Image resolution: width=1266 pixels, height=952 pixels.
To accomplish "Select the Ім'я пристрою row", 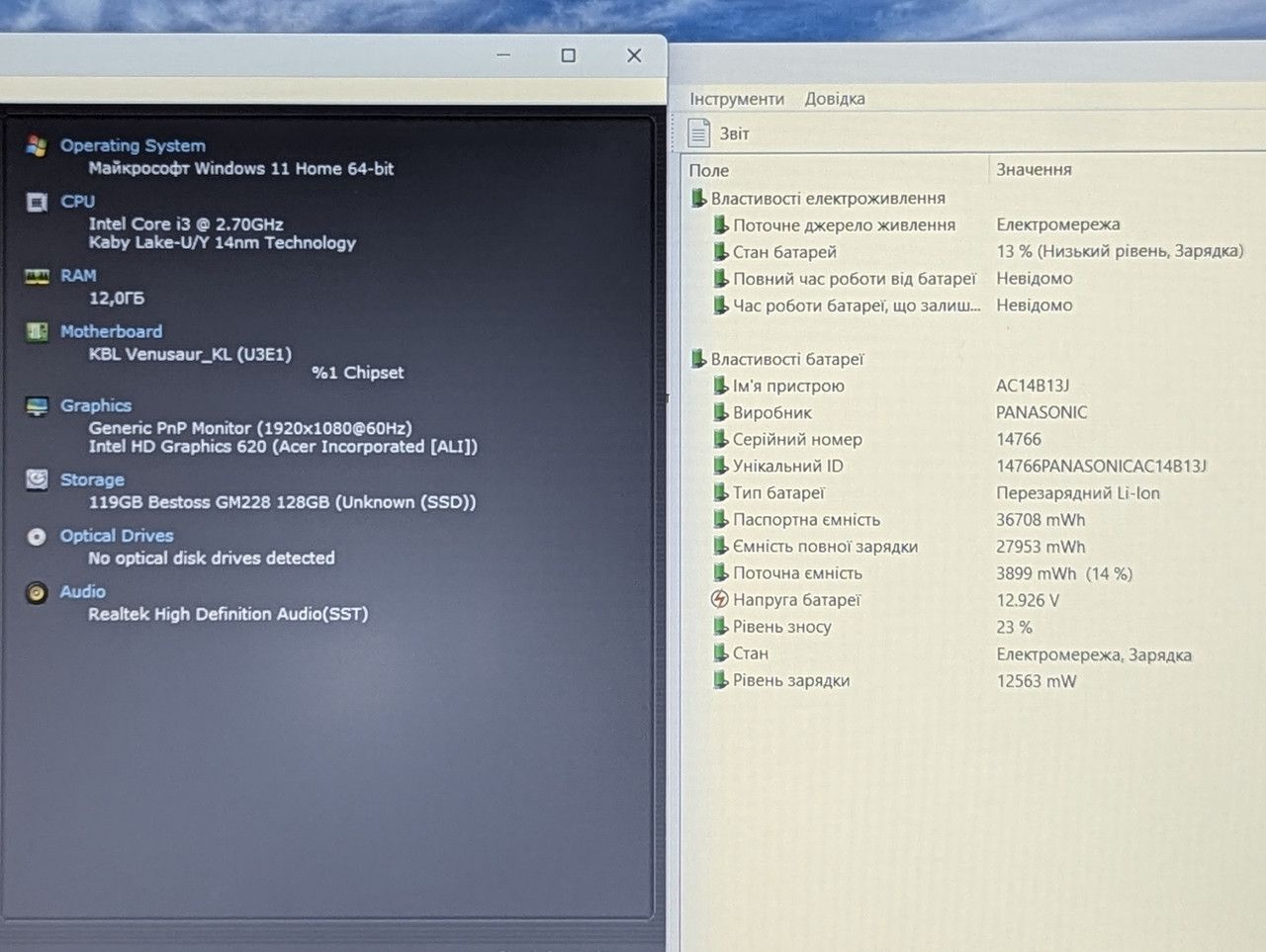I will [973, 386].
